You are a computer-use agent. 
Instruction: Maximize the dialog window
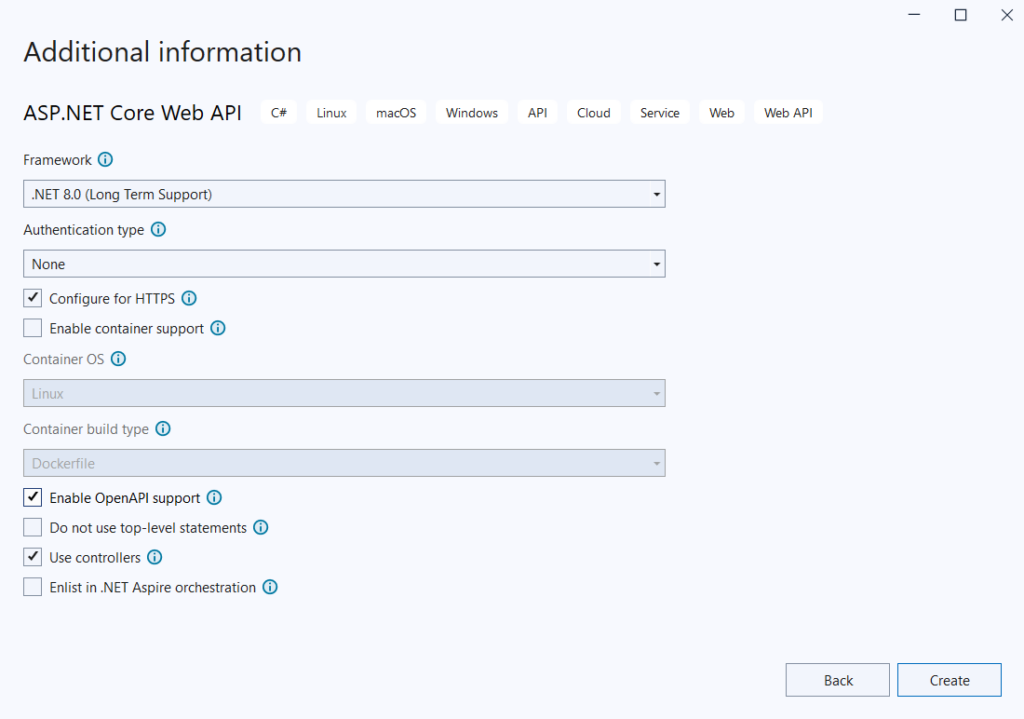(961, 14)
